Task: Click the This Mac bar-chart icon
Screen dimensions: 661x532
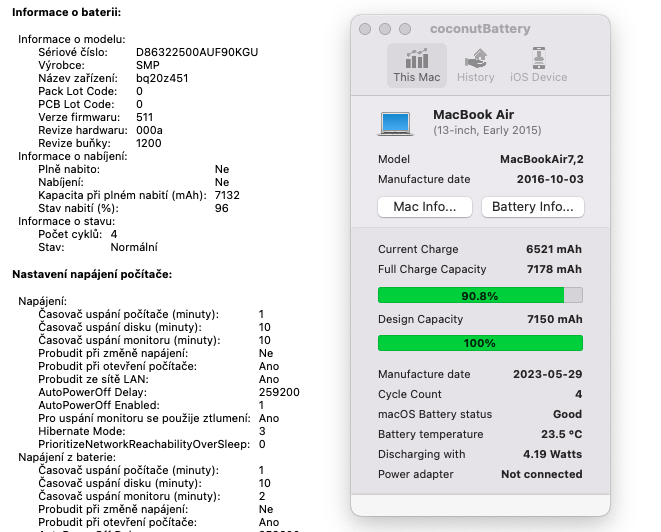Action: pos(416,58)
